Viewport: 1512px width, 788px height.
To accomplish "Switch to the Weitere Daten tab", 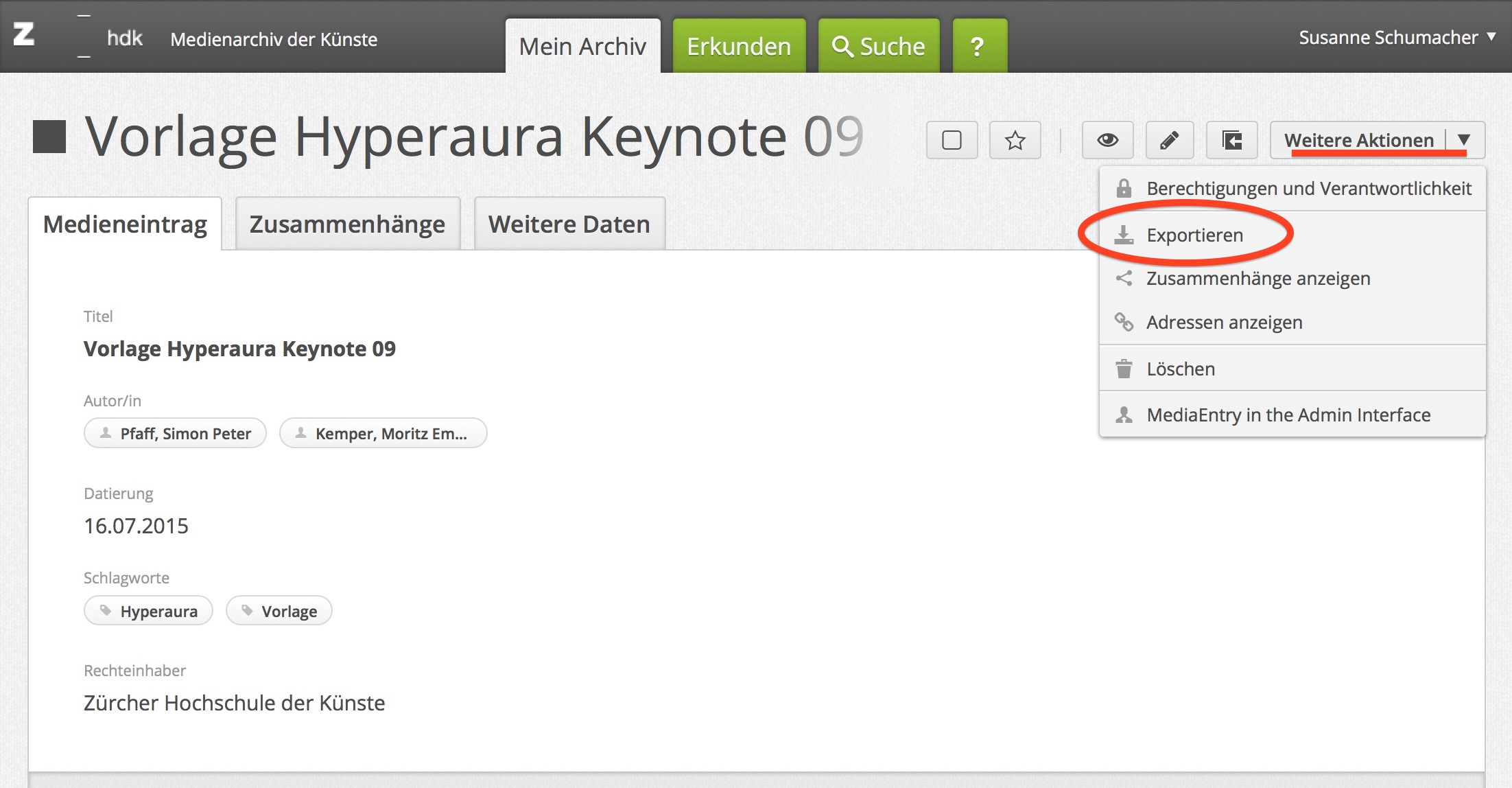I will [569, 224].
